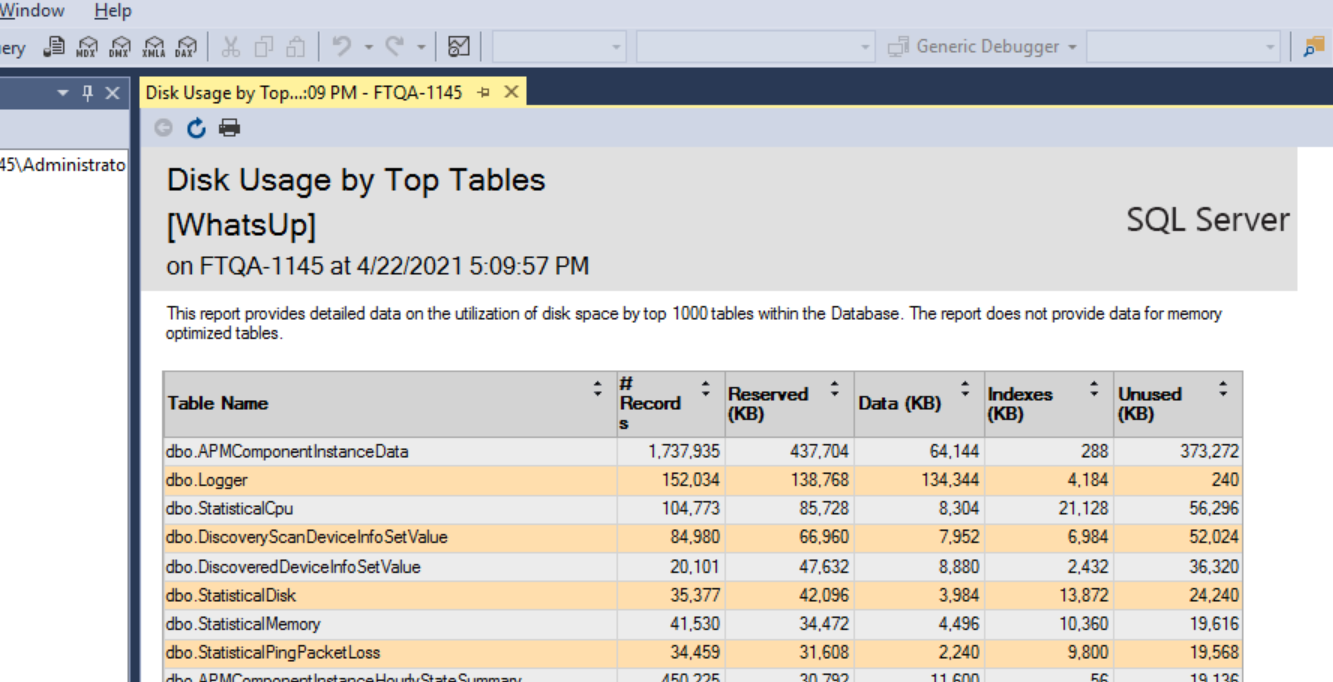The image size is (1333, 682).
Task: Open the Help menu
Action: (112, 10)
